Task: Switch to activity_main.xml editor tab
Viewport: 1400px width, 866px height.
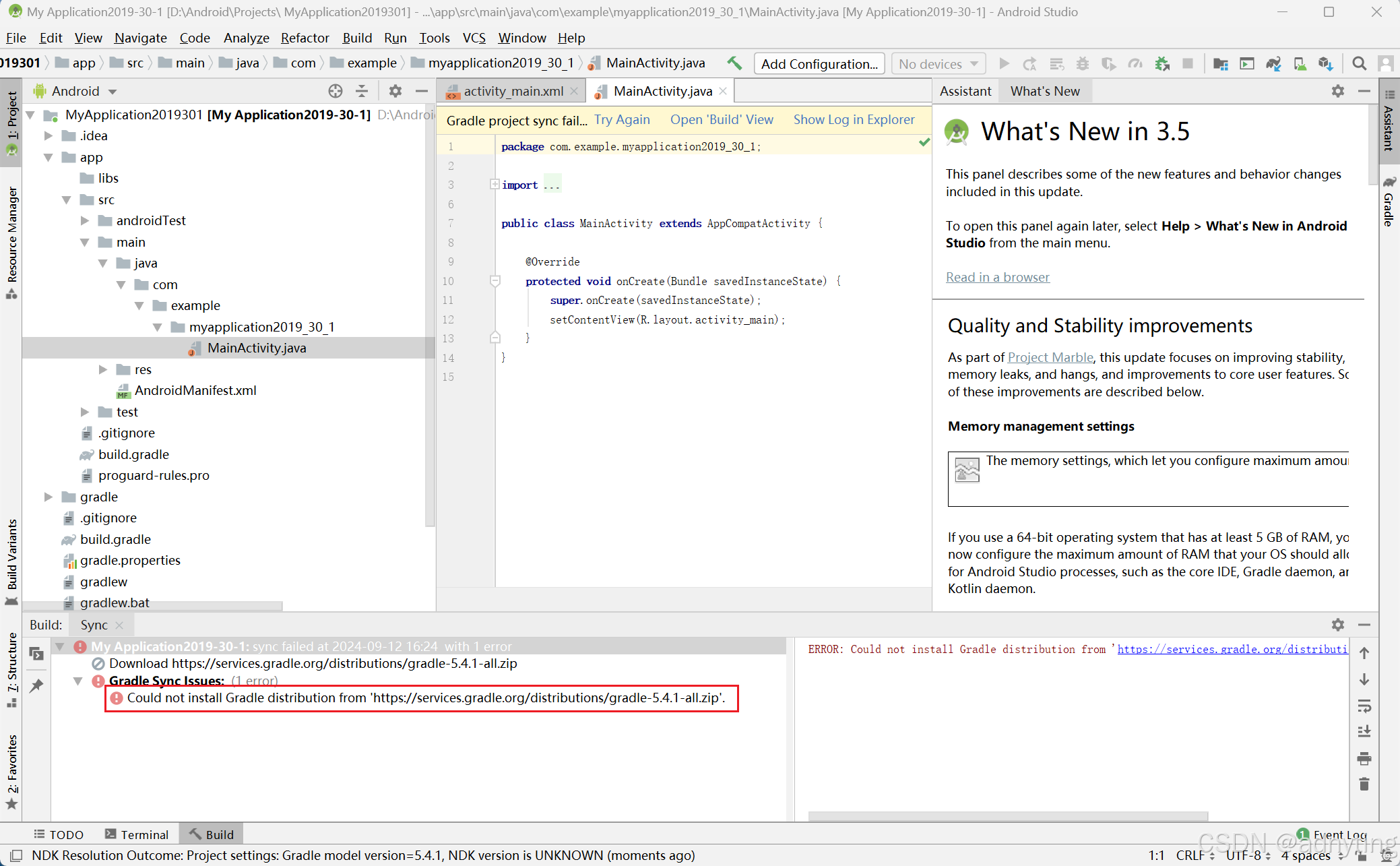Action: 512,91
